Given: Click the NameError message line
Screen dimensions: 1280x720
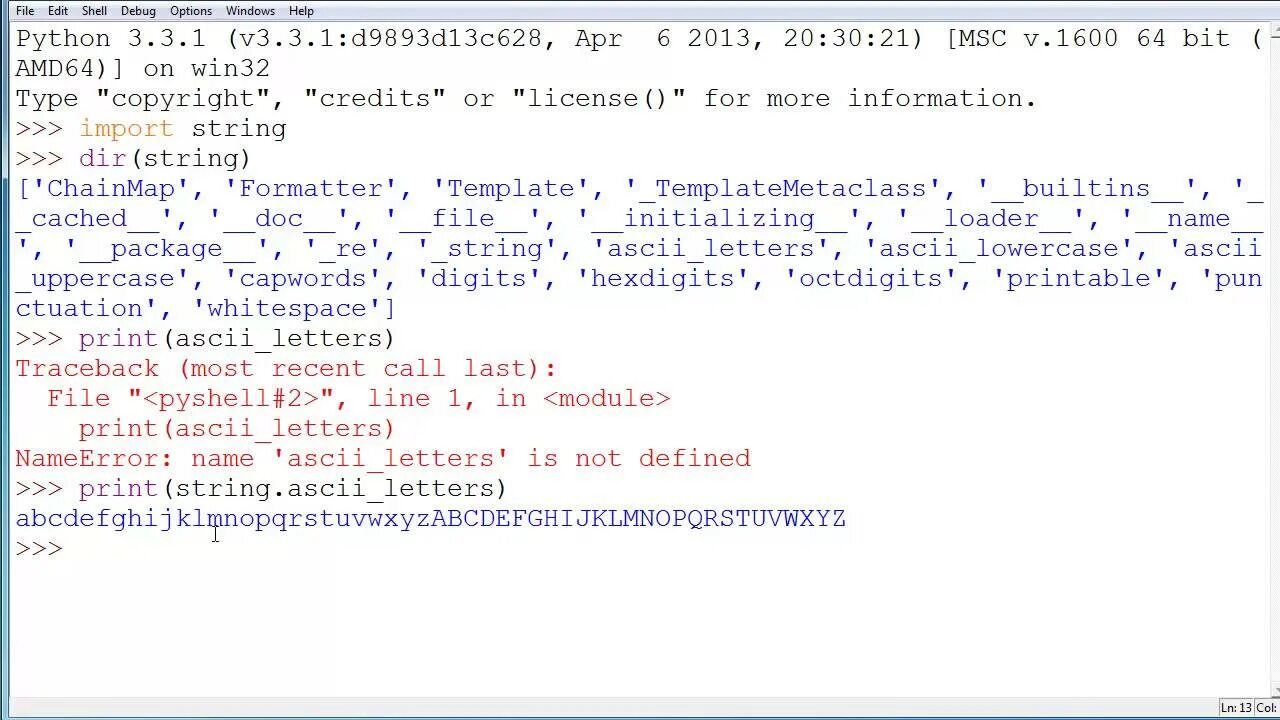Looking at the screenshot, I should (383, 459).
